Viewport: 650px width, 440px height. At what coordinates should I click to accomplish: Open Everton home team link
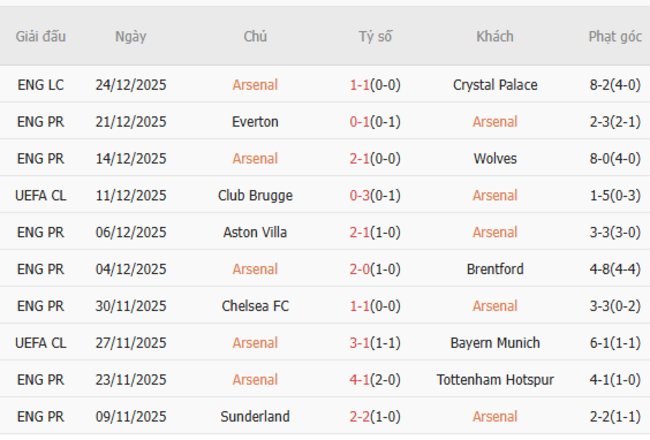tap(255, 122)
